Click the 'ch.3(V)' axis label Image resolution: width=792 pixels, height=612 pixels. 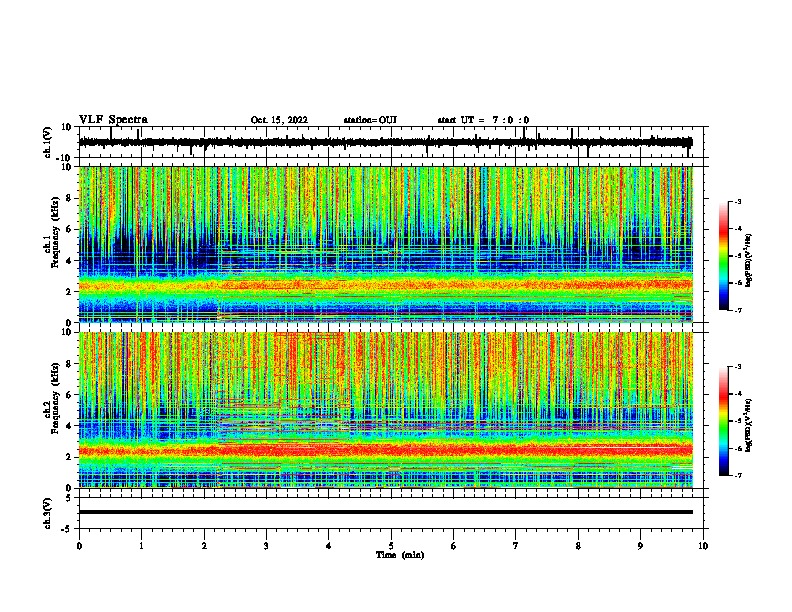[x=48, y=513]
